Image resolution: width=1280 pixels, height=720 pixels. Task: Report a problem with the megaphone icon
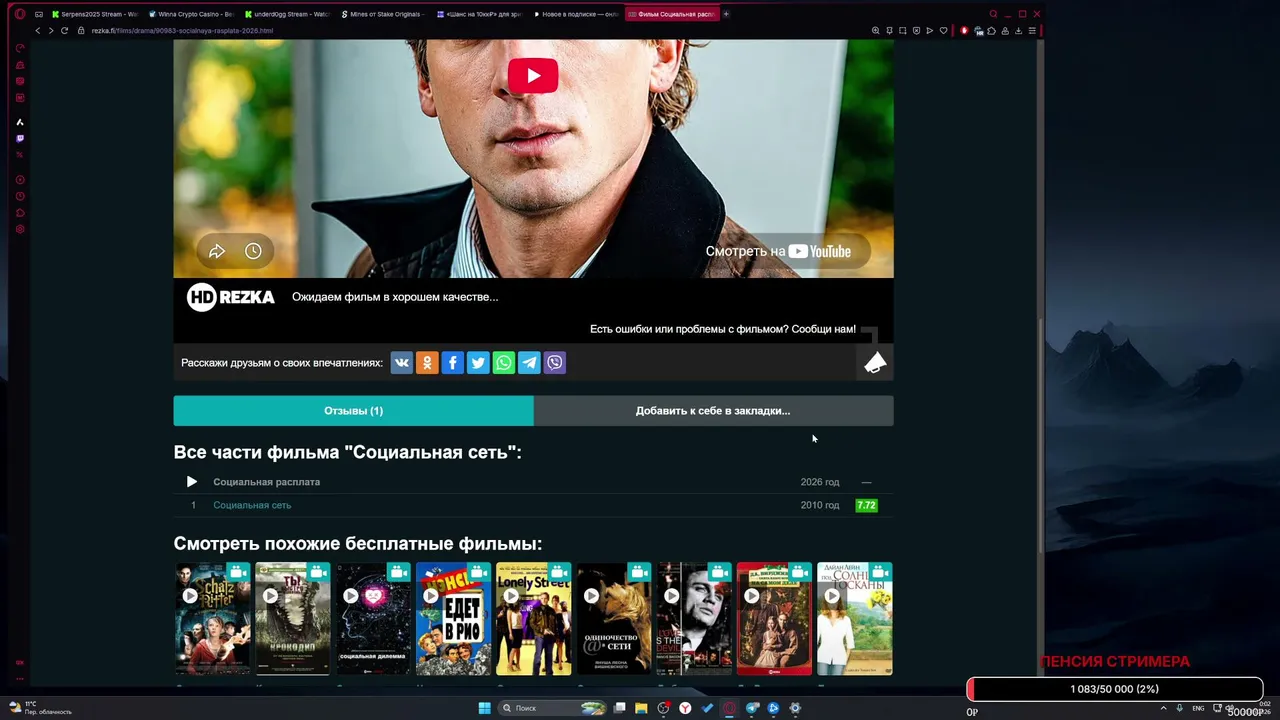pos(875,362)
